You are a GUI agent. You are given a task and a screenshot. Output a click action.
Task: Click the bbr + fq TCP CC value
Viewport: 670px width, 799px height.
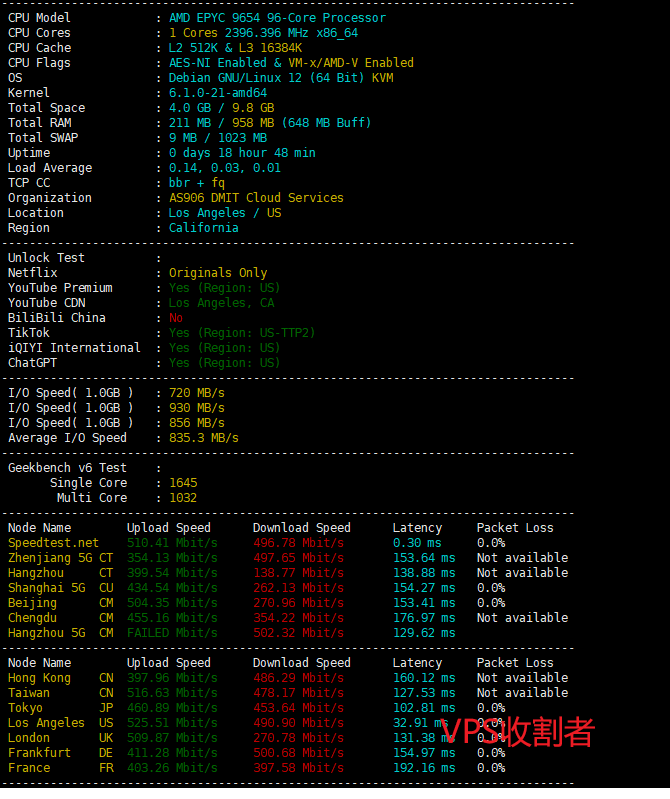(x=196, y=183)
